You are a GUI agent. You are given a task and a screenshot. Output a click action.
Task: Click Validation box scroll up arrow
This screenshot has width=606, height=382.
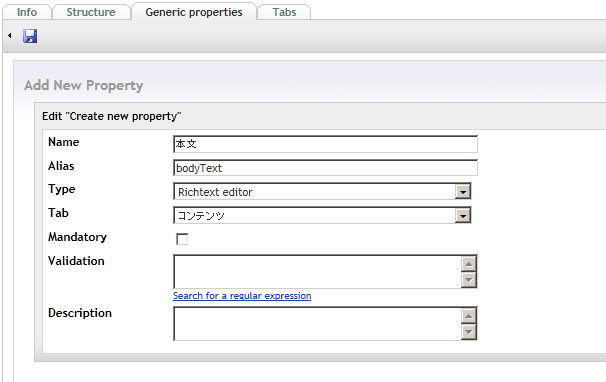pos(469,264)
